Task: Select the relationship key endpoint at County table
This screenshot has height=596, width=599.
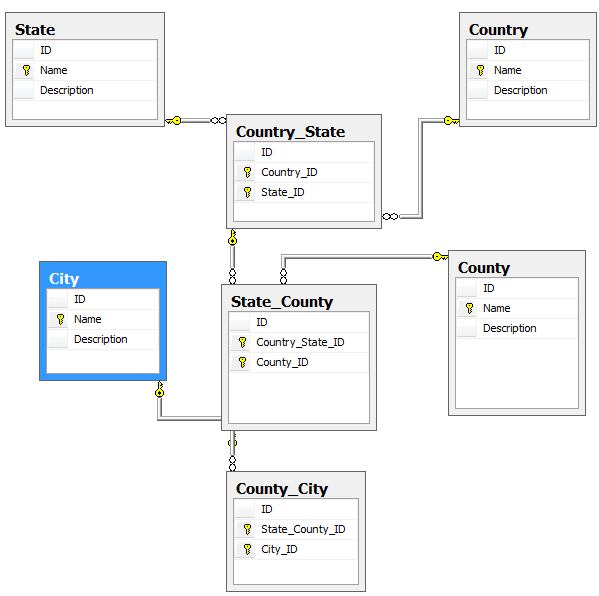Action: [440, 256]
